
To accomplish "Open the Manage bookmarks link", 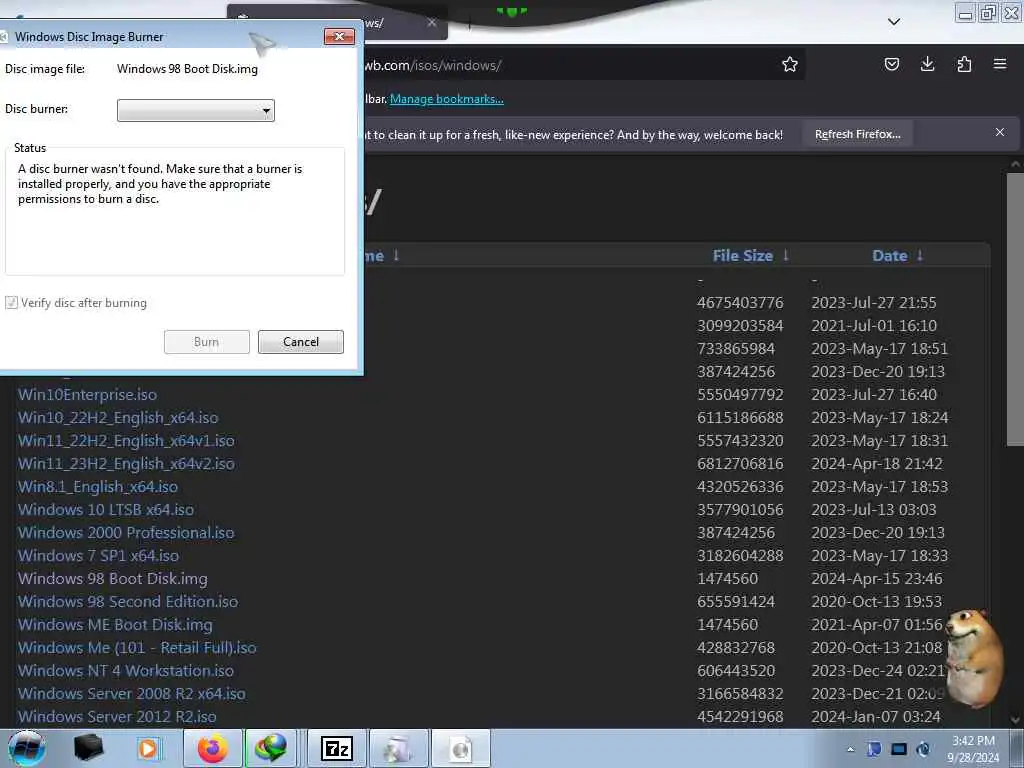I will click(x=447, y=99).
